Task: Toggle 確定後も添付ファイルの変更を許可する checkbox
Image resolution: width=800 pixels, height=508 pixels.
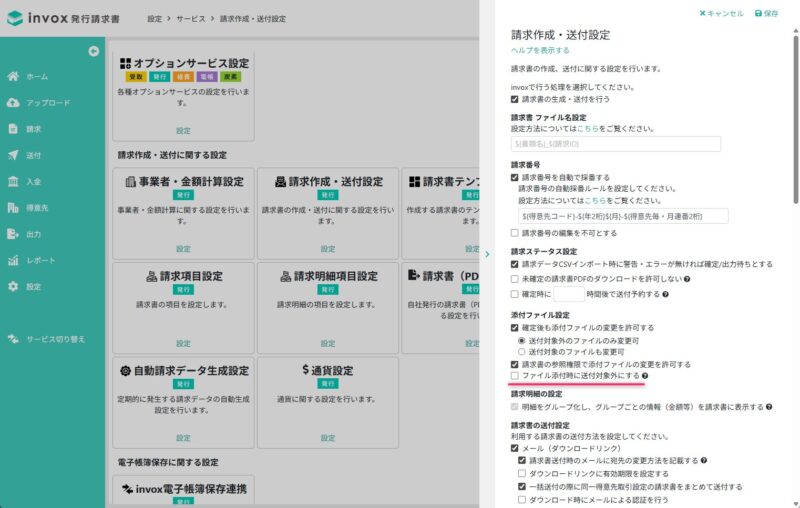Action: tap(514, 328)
